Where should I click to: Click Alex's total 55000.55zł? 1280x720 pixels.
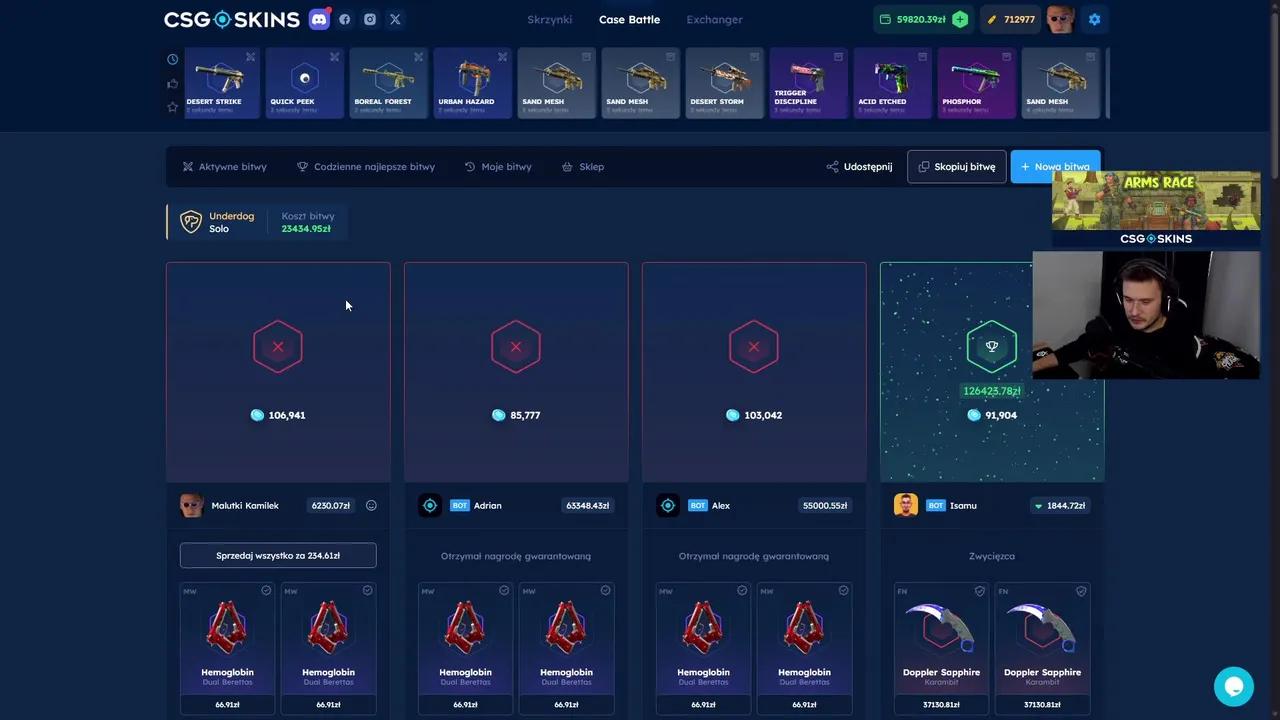825,505
